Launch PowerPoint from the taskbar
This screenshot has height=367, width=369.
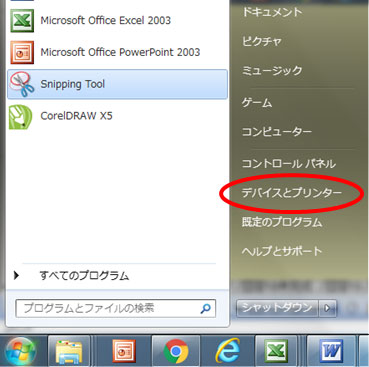click(124, 351)
